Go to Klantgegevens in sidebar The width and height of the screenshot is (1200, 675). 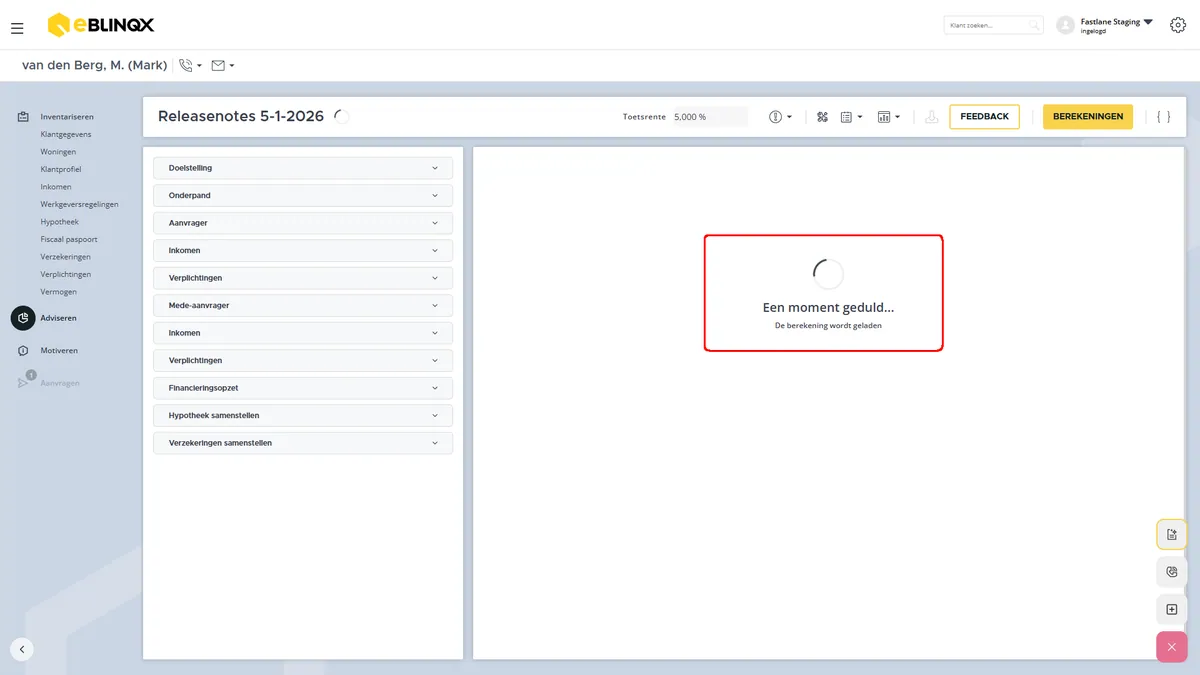tap(66, 134)
